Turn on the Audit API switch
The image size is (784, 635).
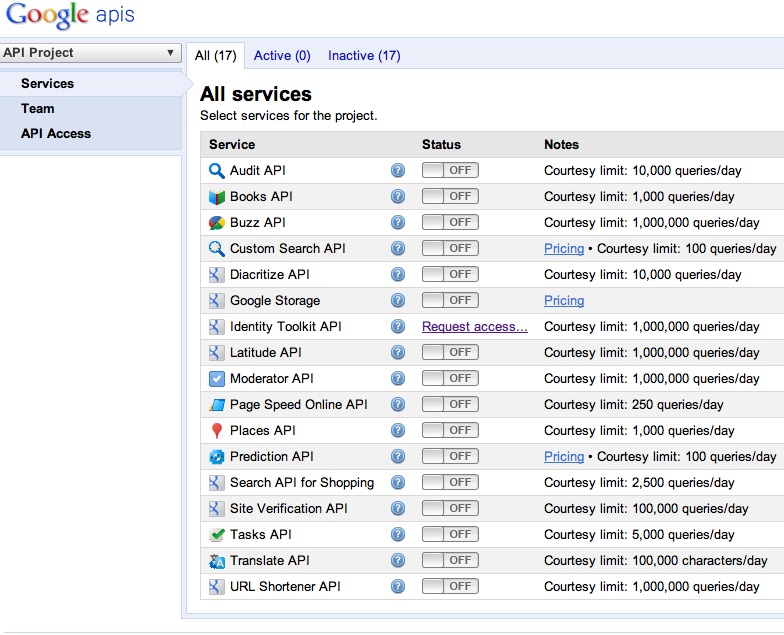tap(450, 170)
